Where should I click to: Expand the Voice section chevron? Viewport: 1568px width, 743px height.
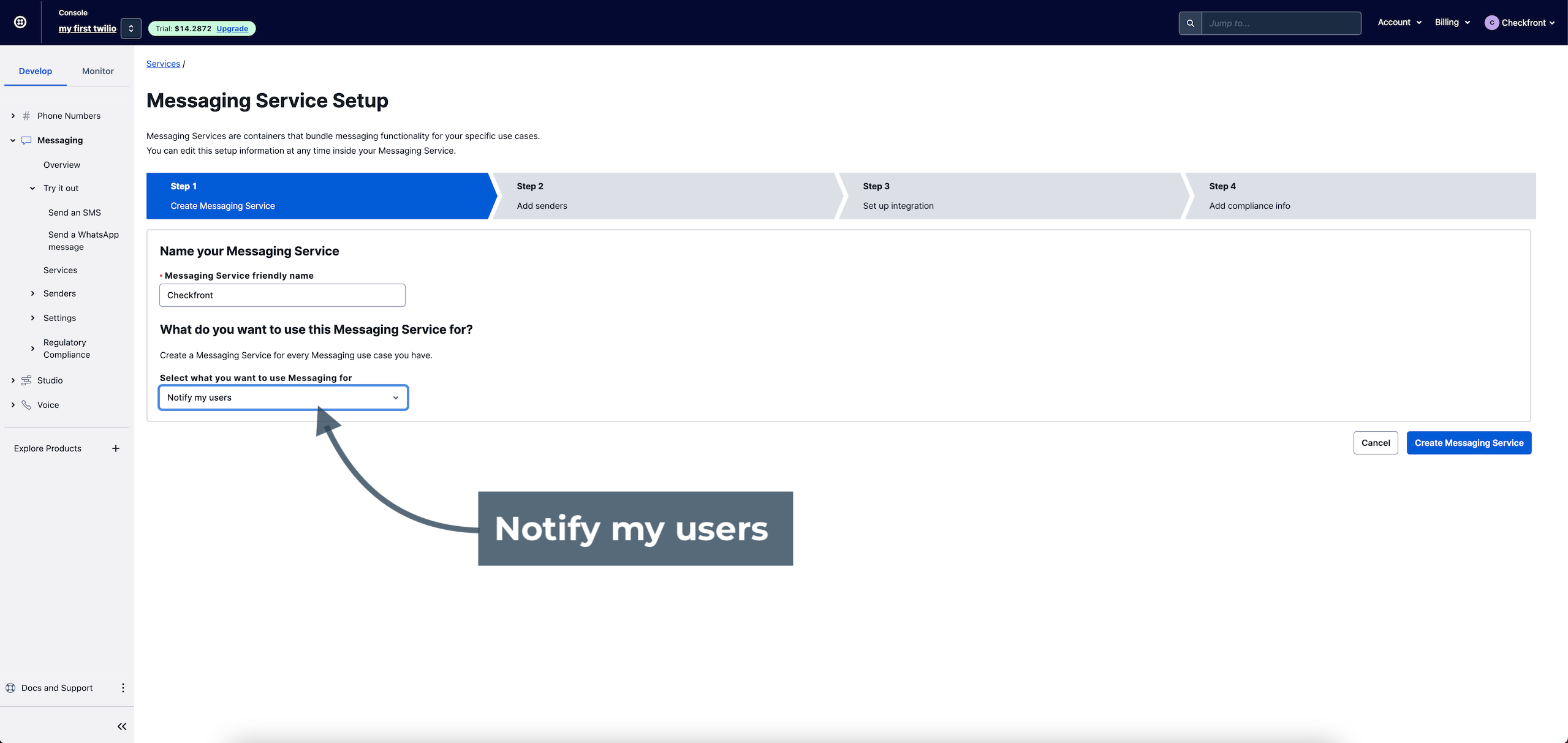[13, 405]
